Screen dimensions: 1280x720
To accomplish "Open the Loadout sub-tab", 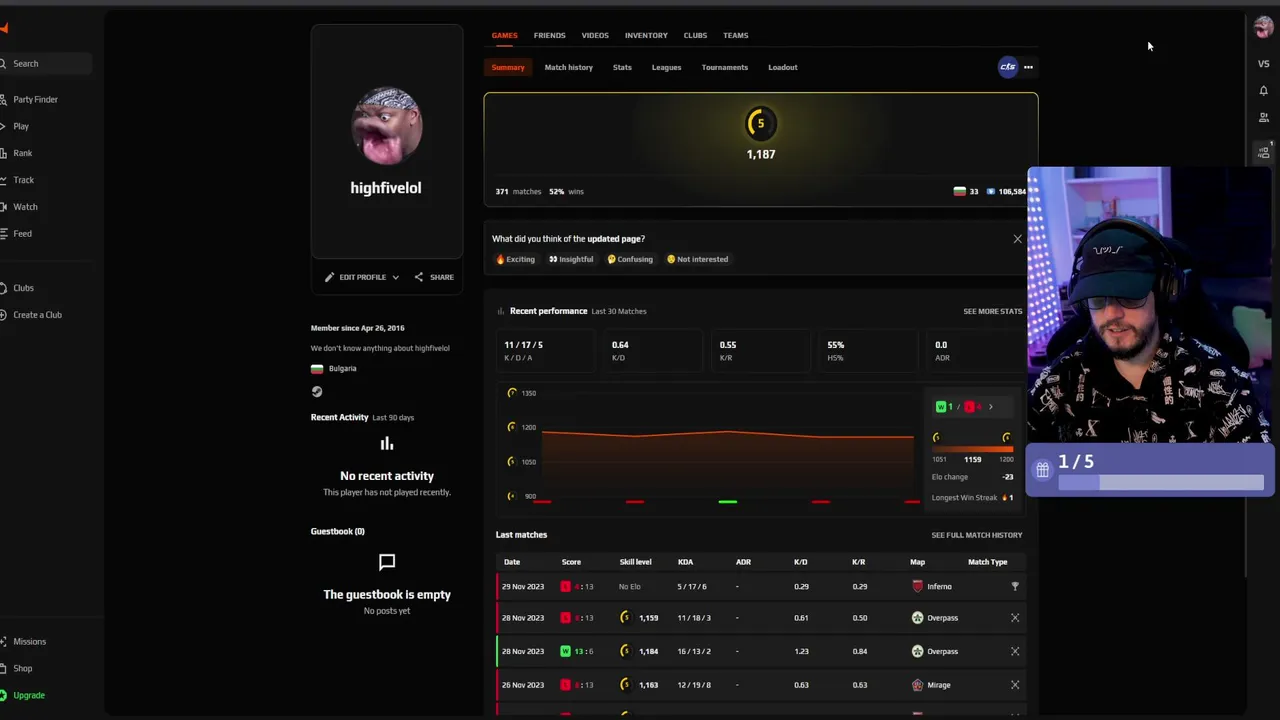I will click(x=782, y=68).
